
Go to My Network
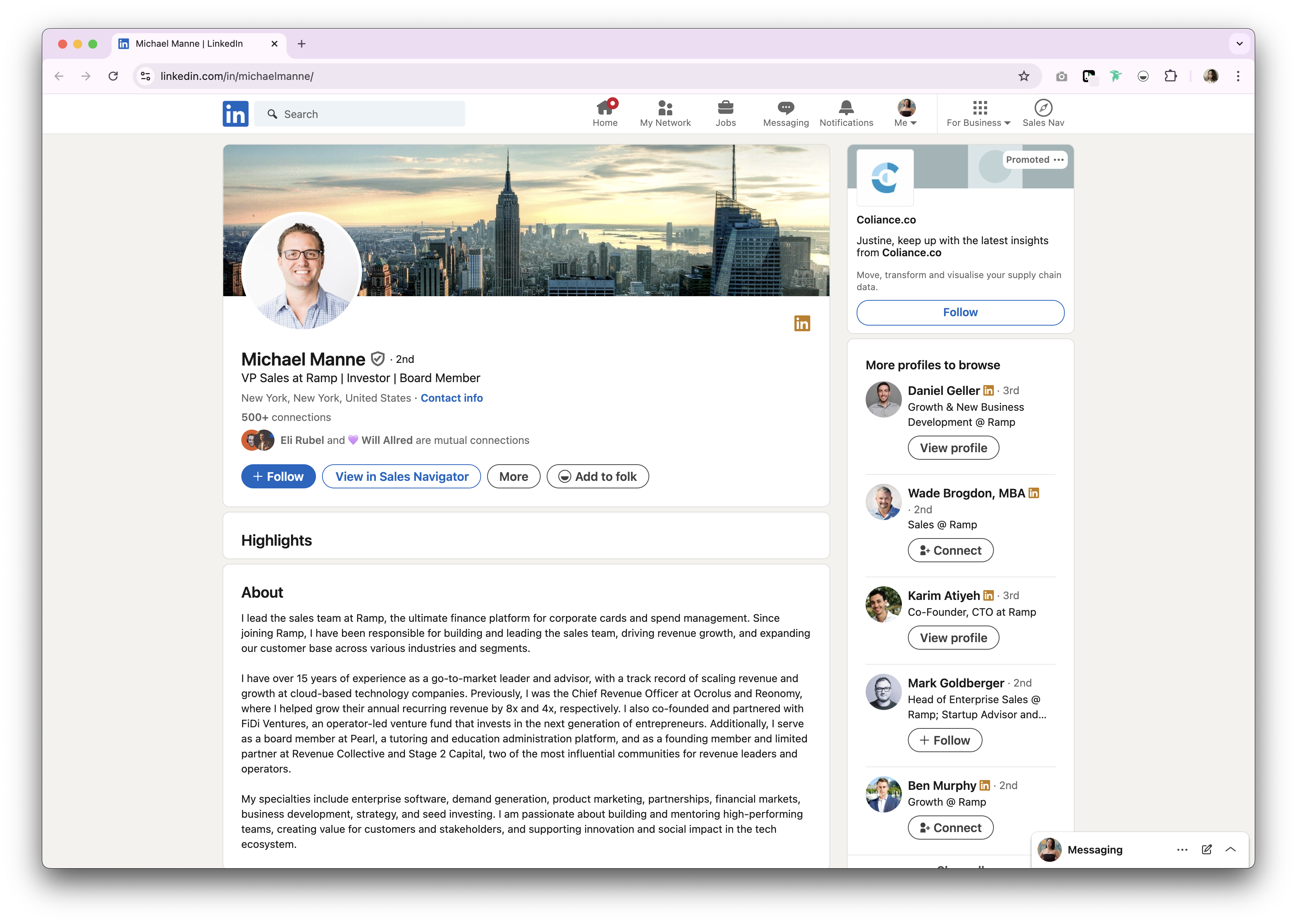click(x=665, y=113)
